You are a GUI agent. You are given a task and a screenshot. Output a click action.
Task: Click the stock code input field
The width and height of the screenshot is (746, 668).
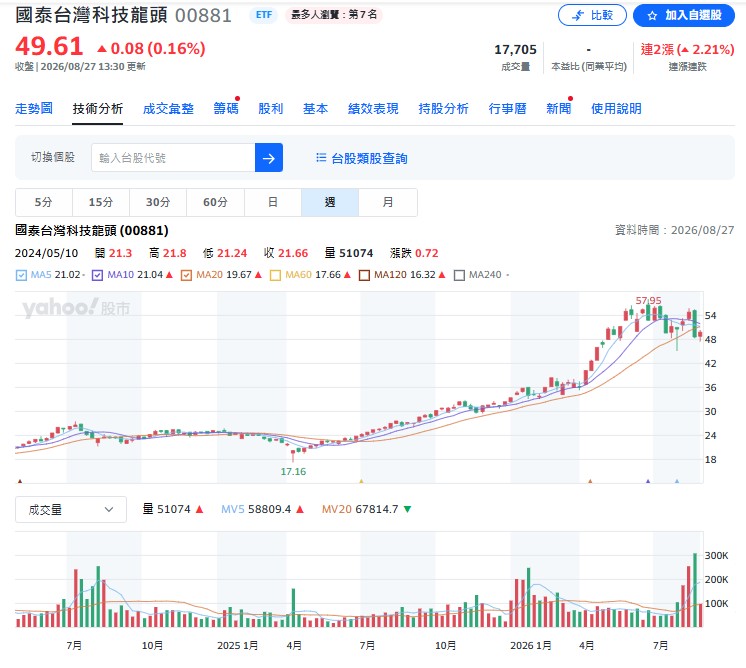[x=173, y=157]
